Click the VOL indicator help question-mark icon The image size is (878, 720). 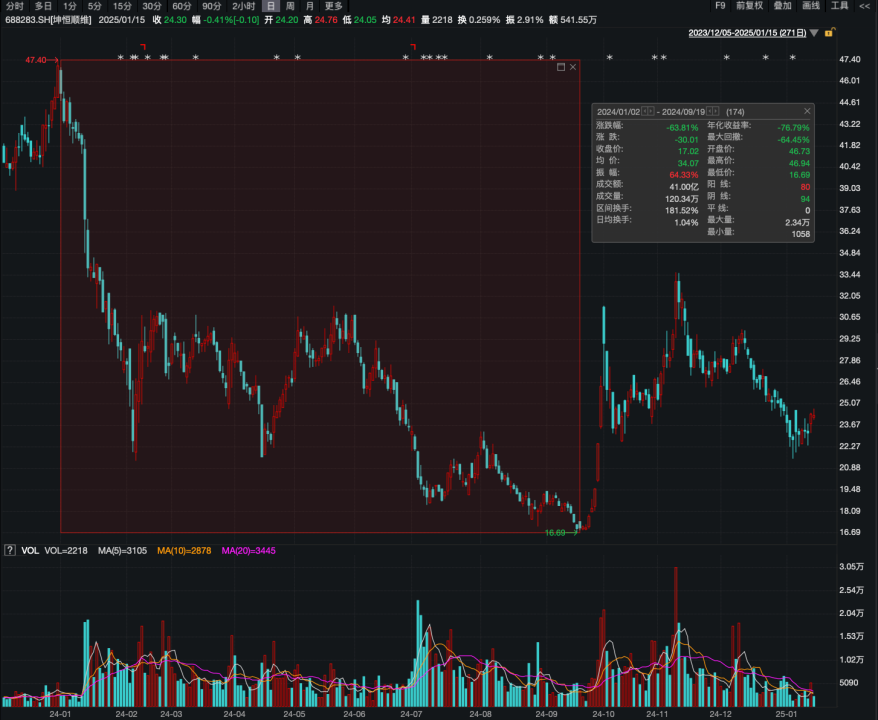point(9,550)
